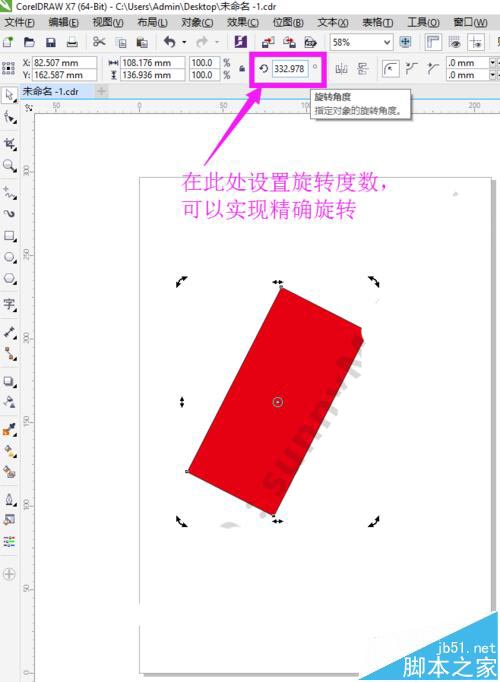
Task: Expand the undo history arrow
Action: 184,42
